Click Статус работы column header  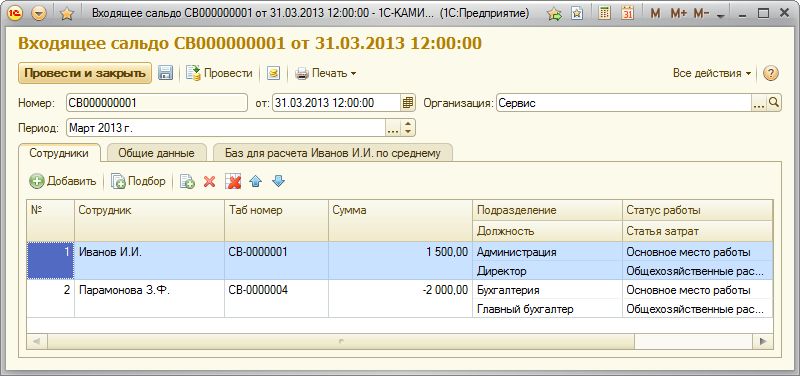(697, 210)
